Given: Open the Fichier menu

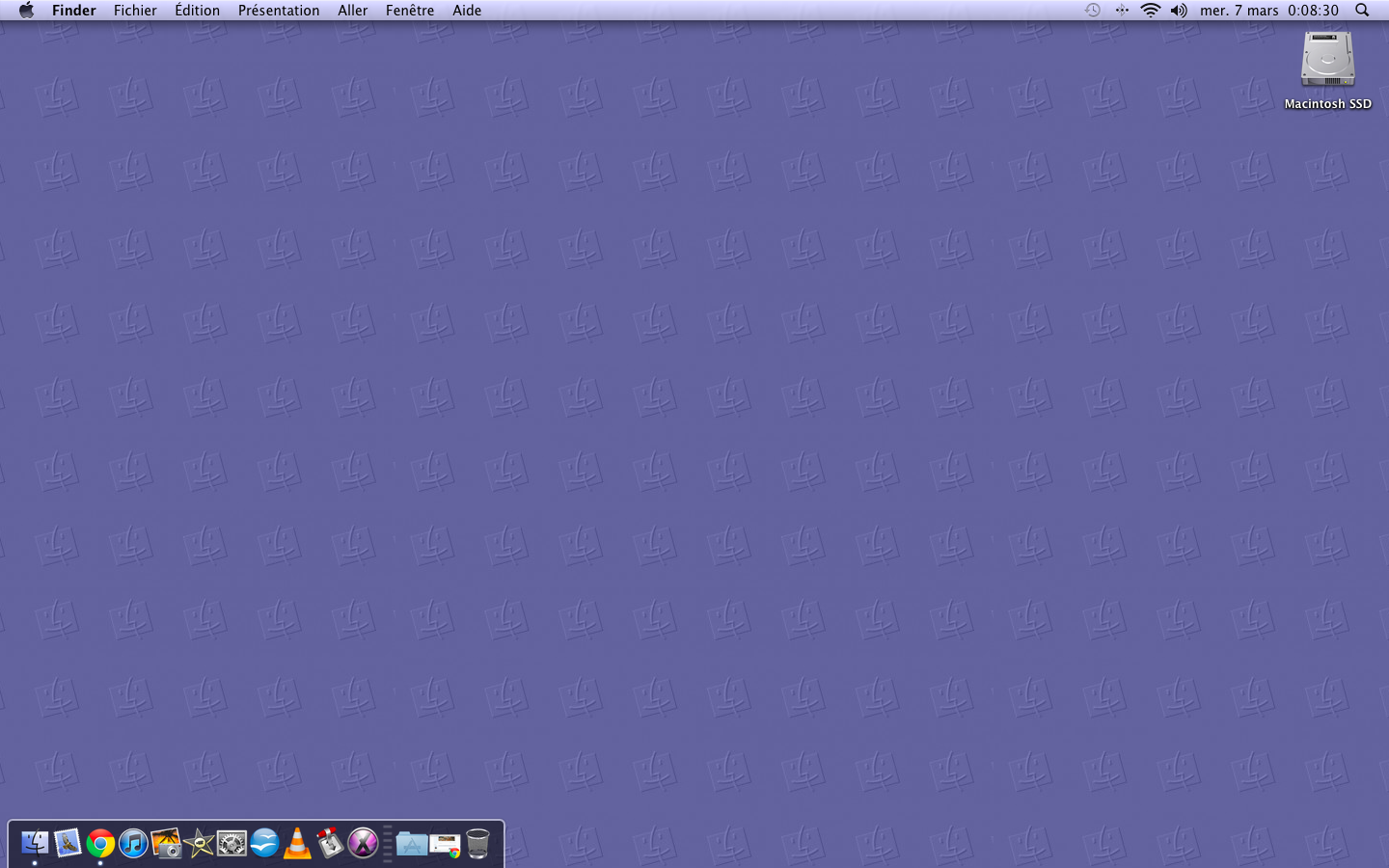Looking at the screenshot, I should (x=135, y=11).
